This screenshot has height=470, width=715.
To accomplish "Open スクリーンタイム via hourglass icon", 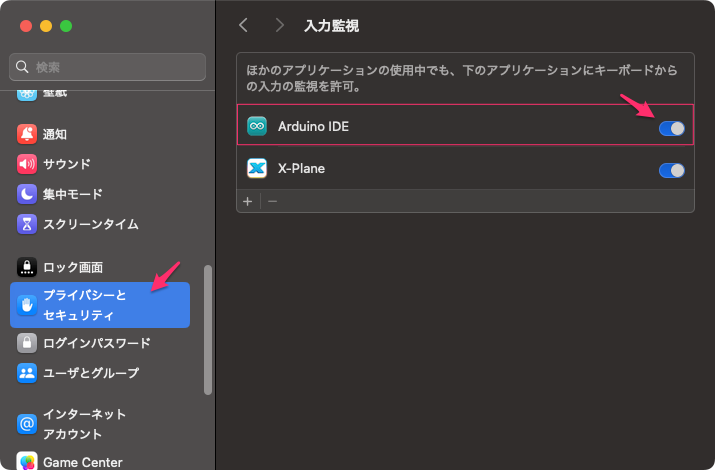I will point(27,224).
